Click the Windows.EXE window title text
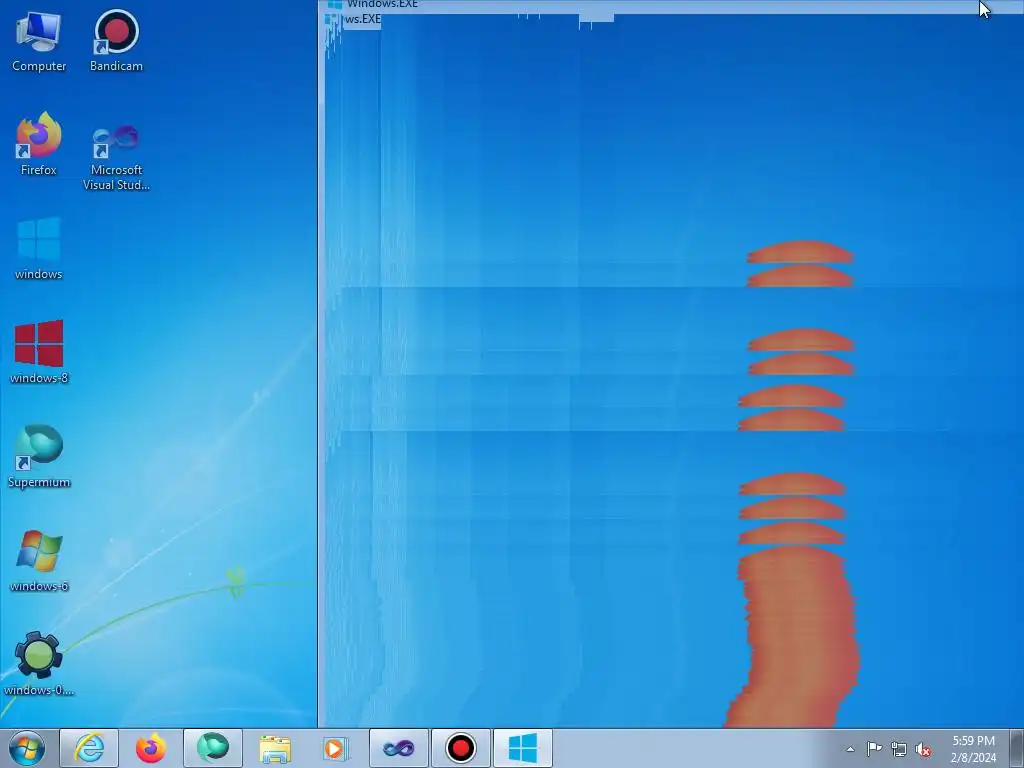This screenshot has width=1024, height=768. [382, 4]
